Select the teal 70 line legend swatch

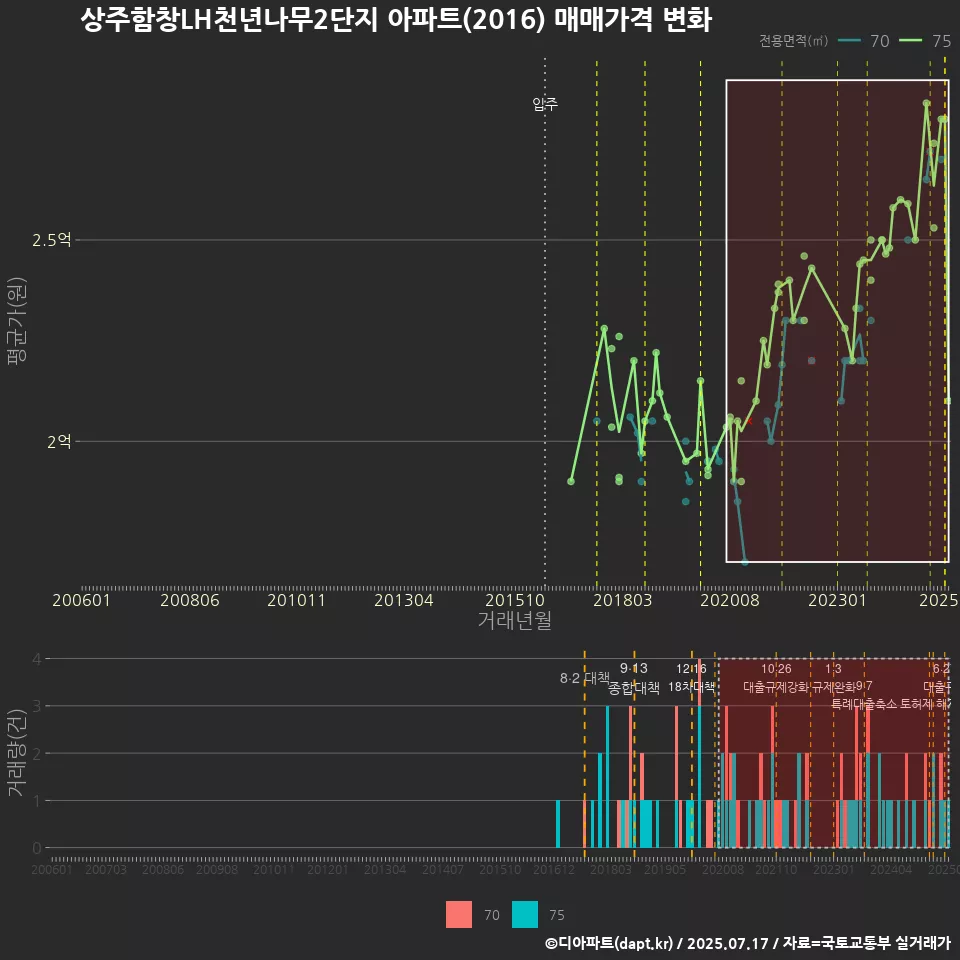[849, 41]
